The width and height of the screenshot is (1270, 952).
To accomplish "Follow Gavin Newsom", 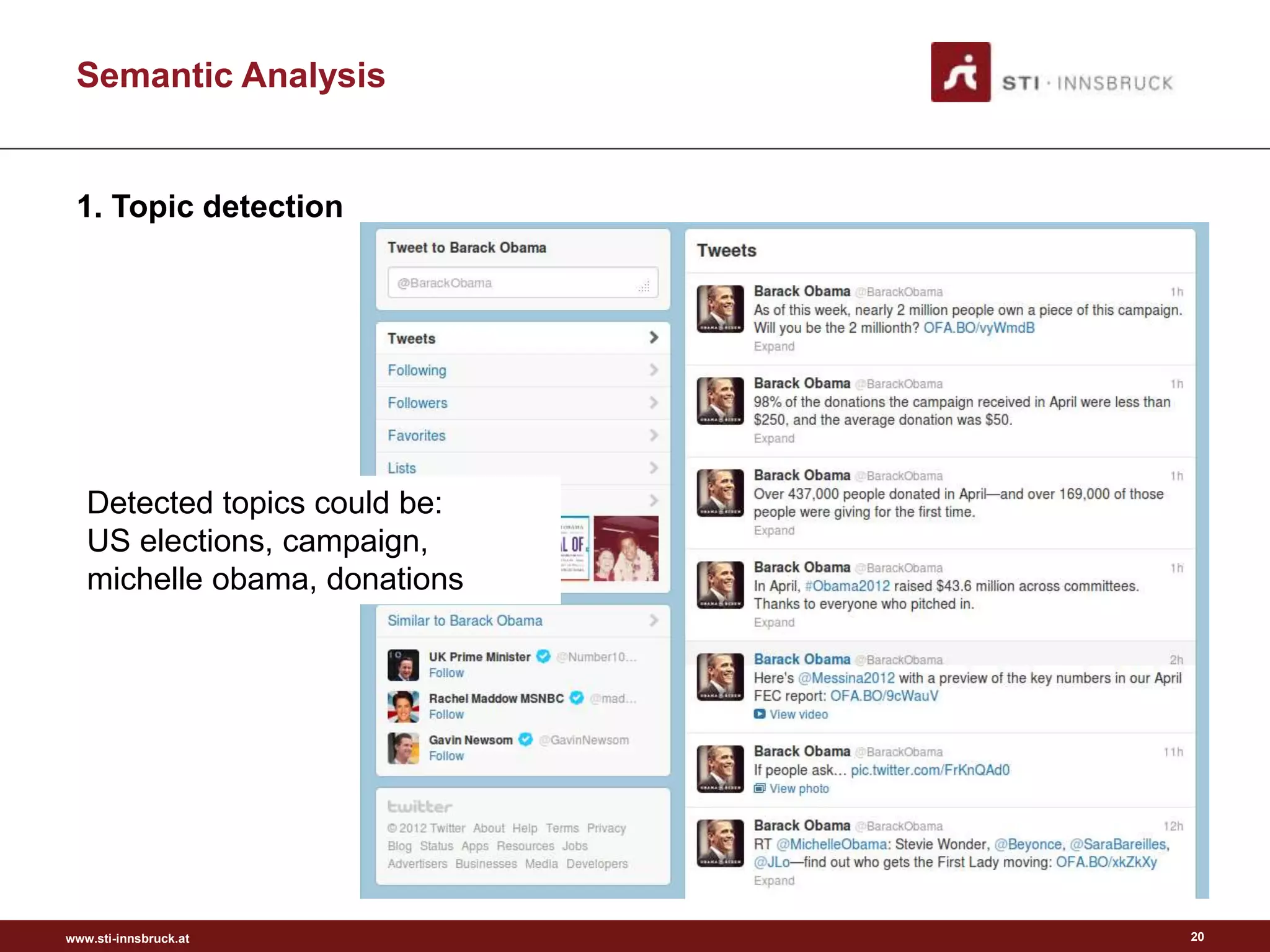I will pyautogui.click(x=446, y=756).
